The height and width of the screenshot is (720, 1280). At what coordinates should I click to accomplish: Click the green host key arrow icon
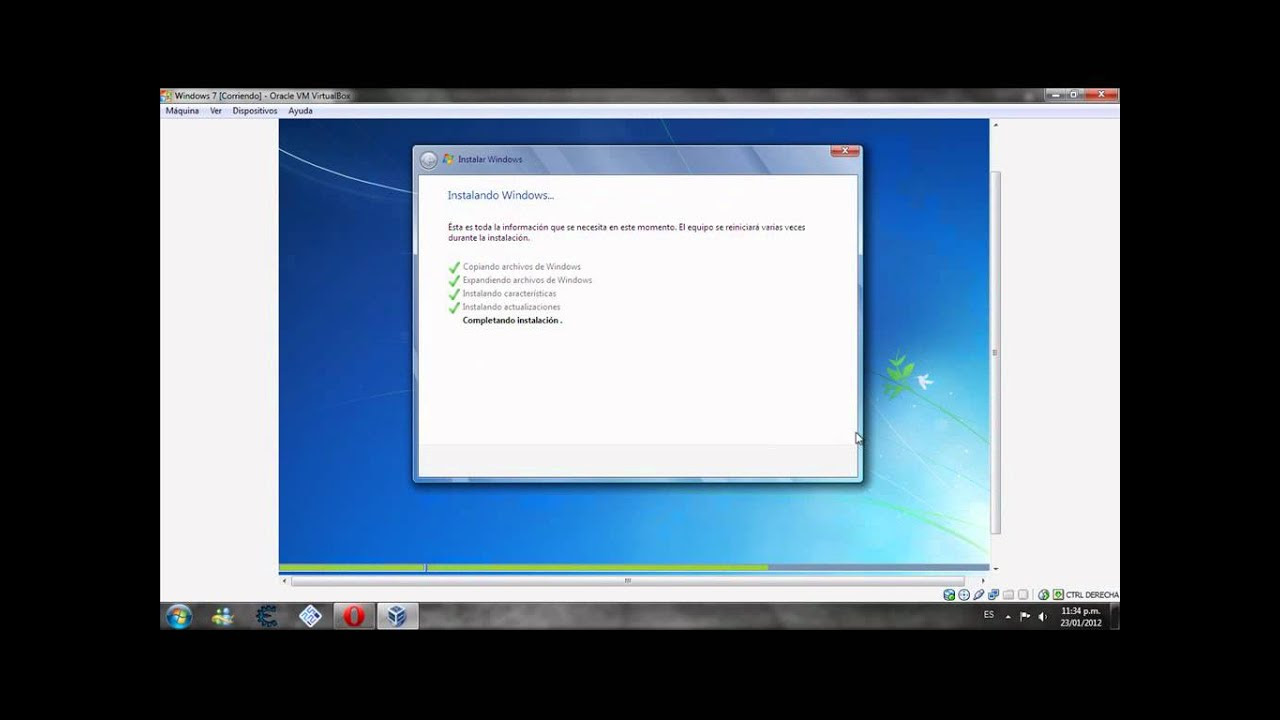click(x=1058, y=594)
